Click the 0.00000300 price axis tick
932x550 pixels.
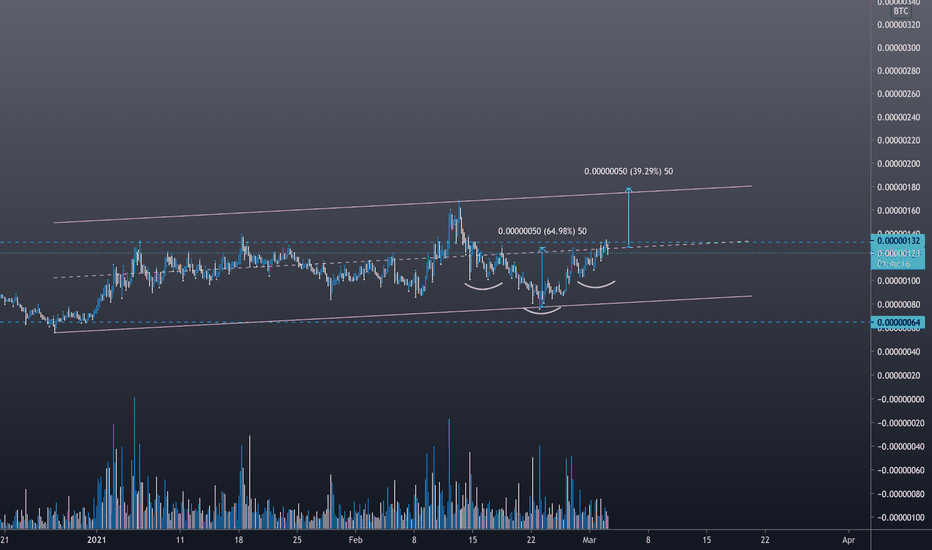click(899, 48)
